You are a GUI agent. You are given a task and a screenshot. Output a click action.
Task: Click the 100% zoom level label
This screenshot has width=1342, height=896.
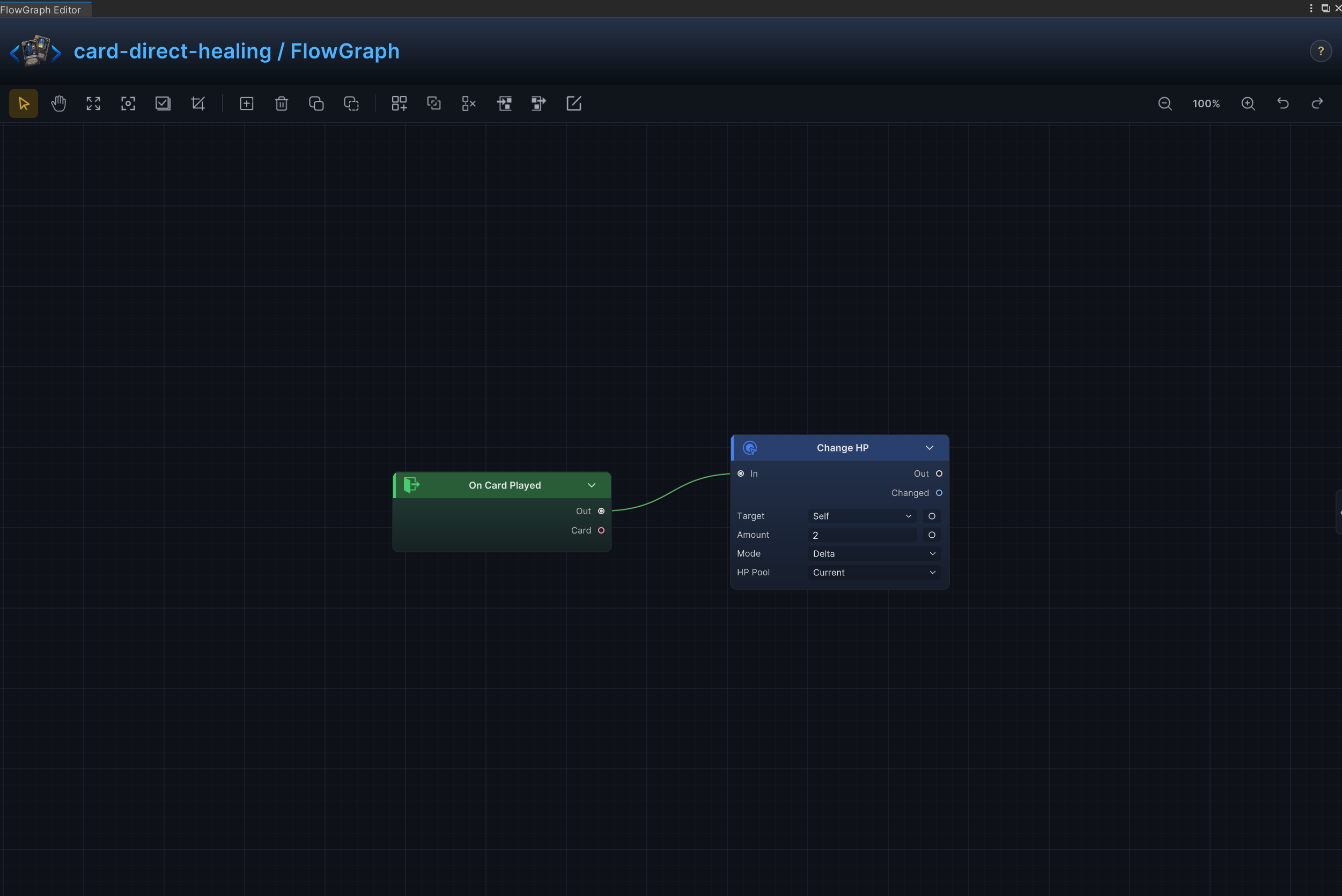tap(1206, 103)
